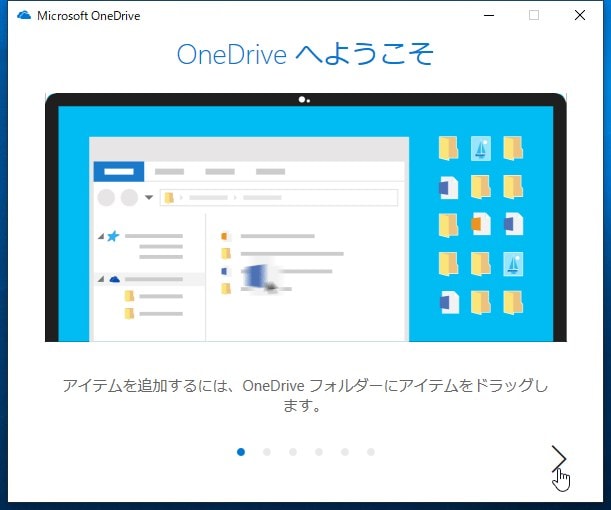This screenshot has height=510, width=611.
Task: Jump to the third page indicator dot
Action: tap(293, 452)
